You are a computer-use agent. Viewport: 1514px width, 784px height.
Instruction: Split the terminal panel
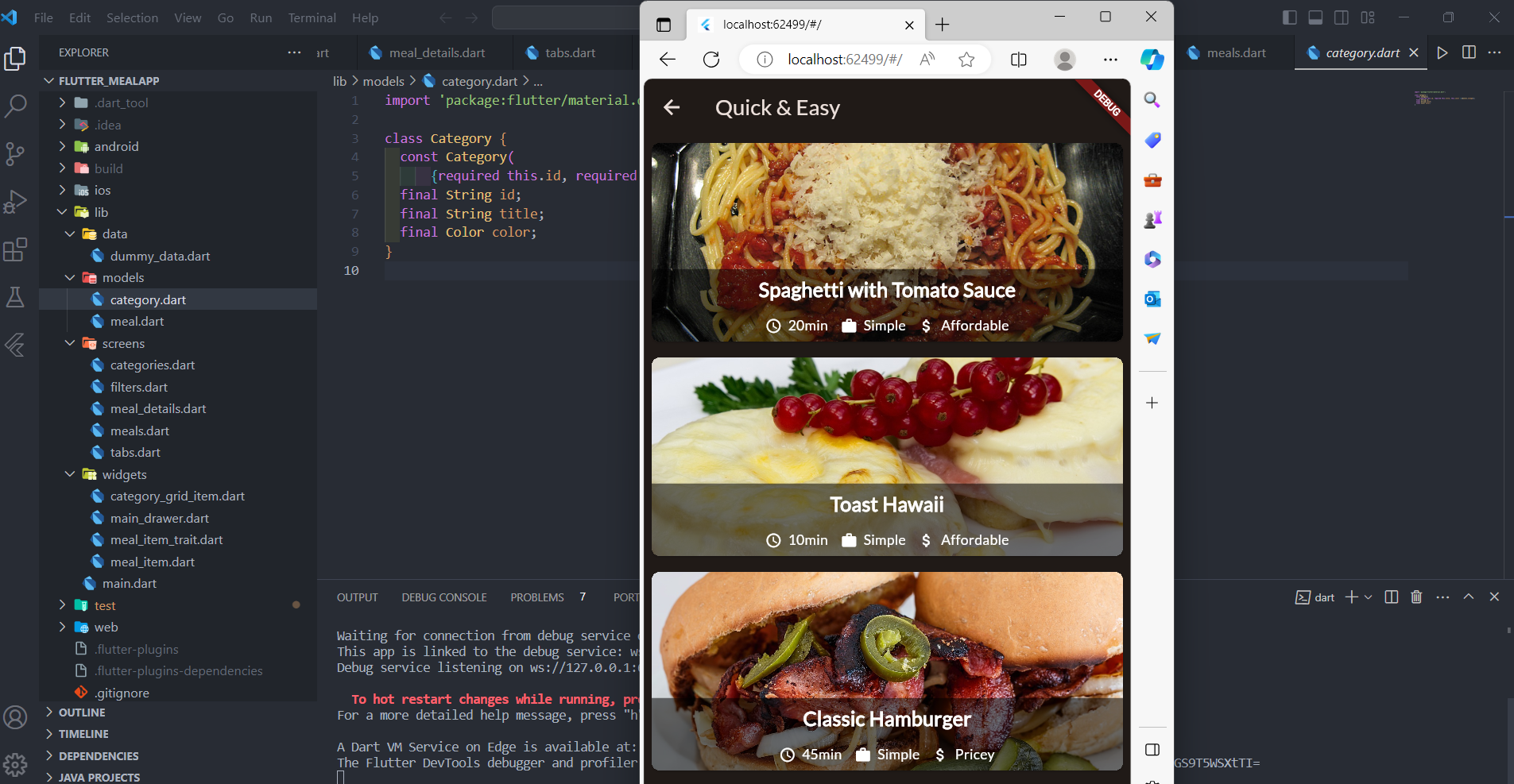point(1391,597)
